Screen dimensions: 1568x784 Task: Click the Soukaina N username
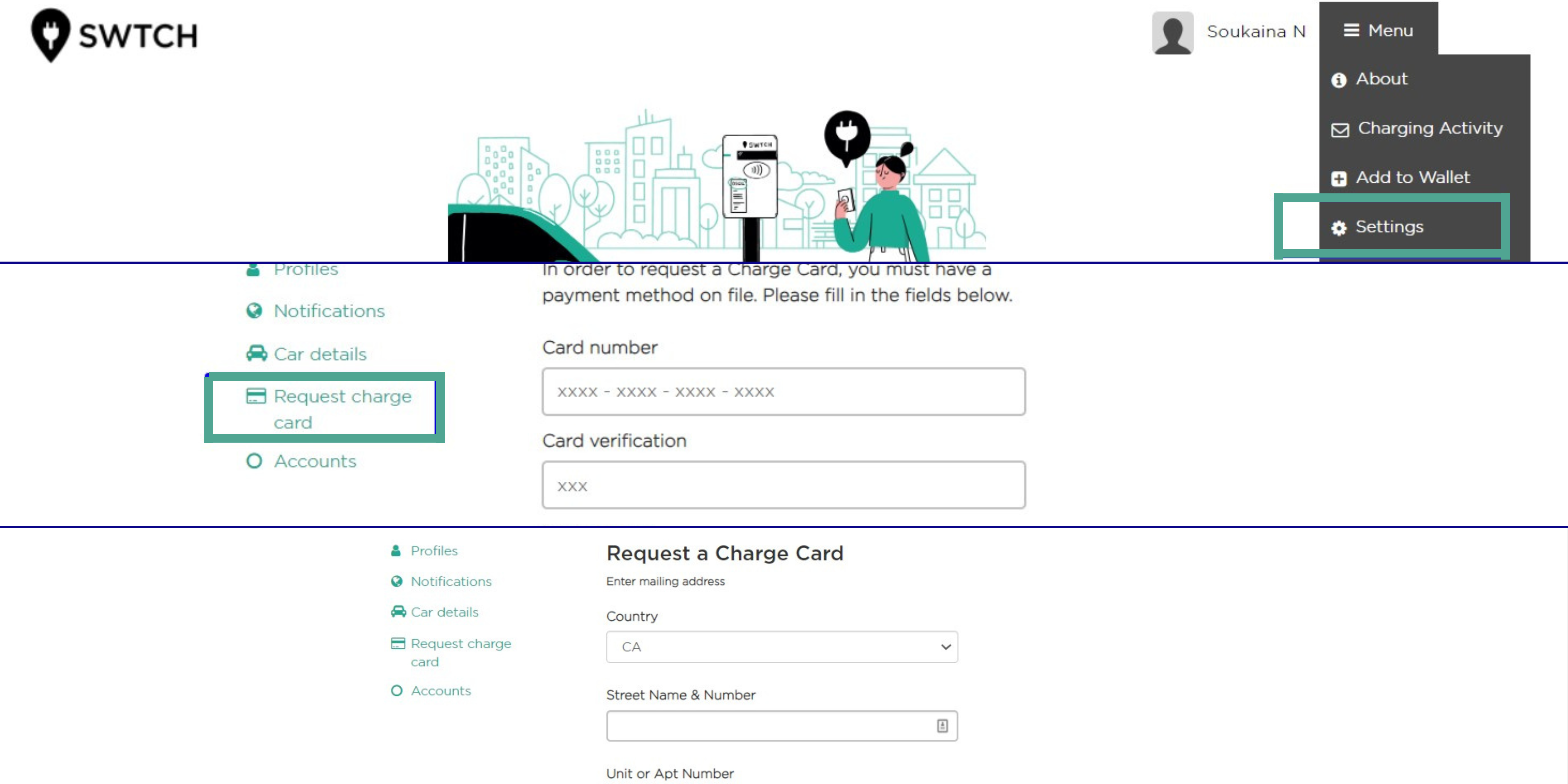click(1256, 32)
